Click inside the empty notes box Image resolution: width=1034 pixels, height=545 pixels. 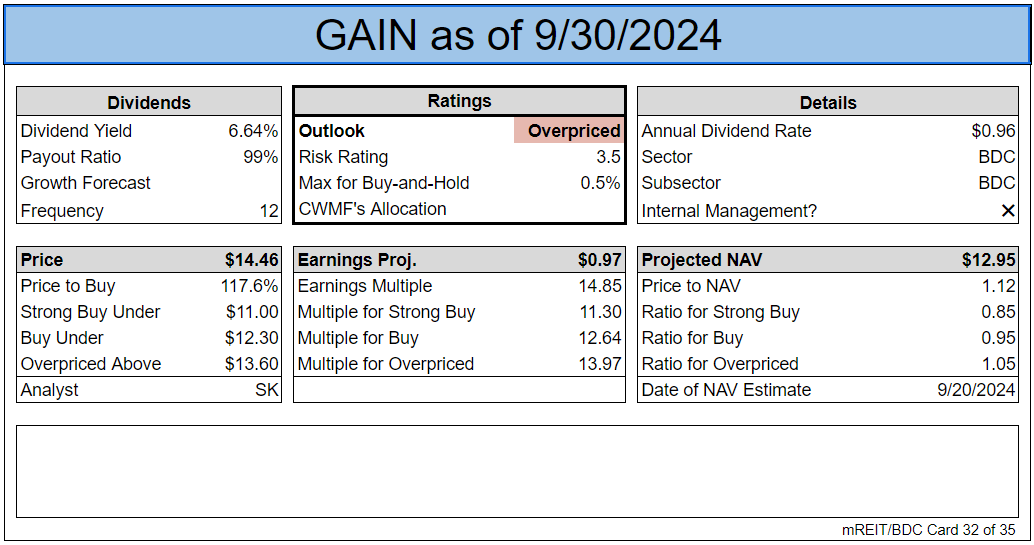[517, 471]
